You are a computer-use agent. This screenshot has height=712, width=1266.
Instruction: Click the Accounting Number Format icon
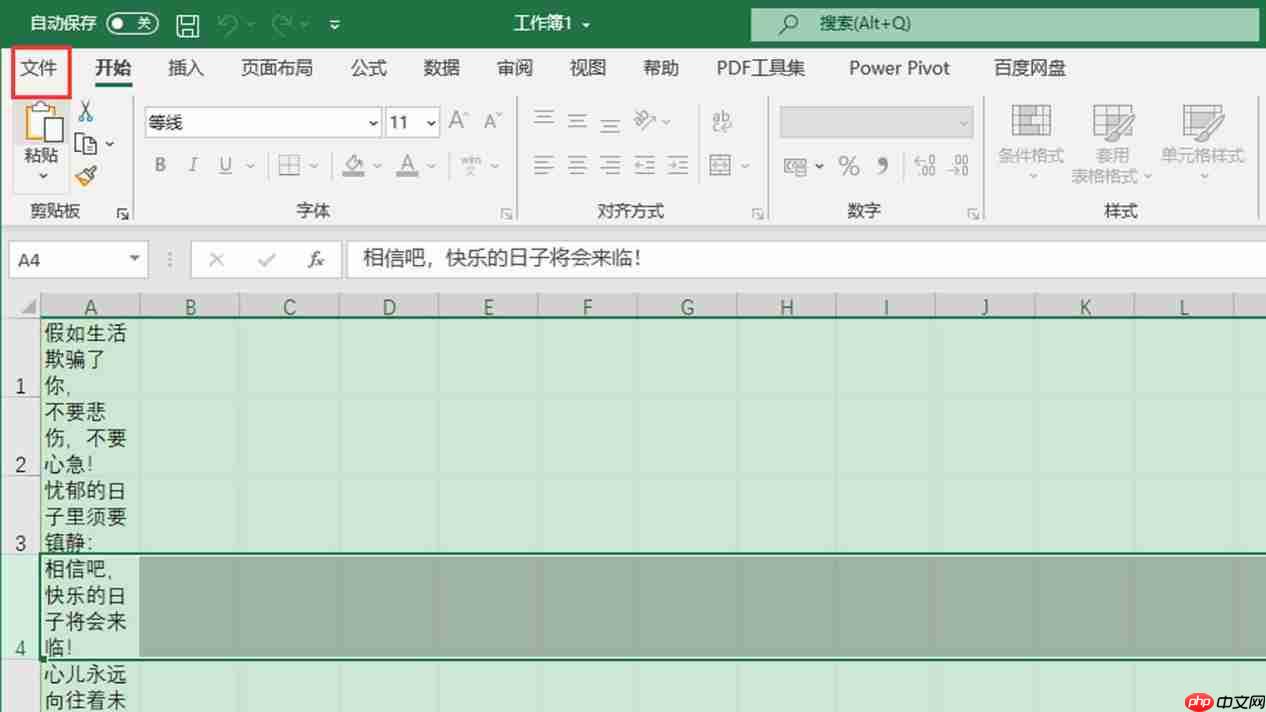tap(795, 166)
